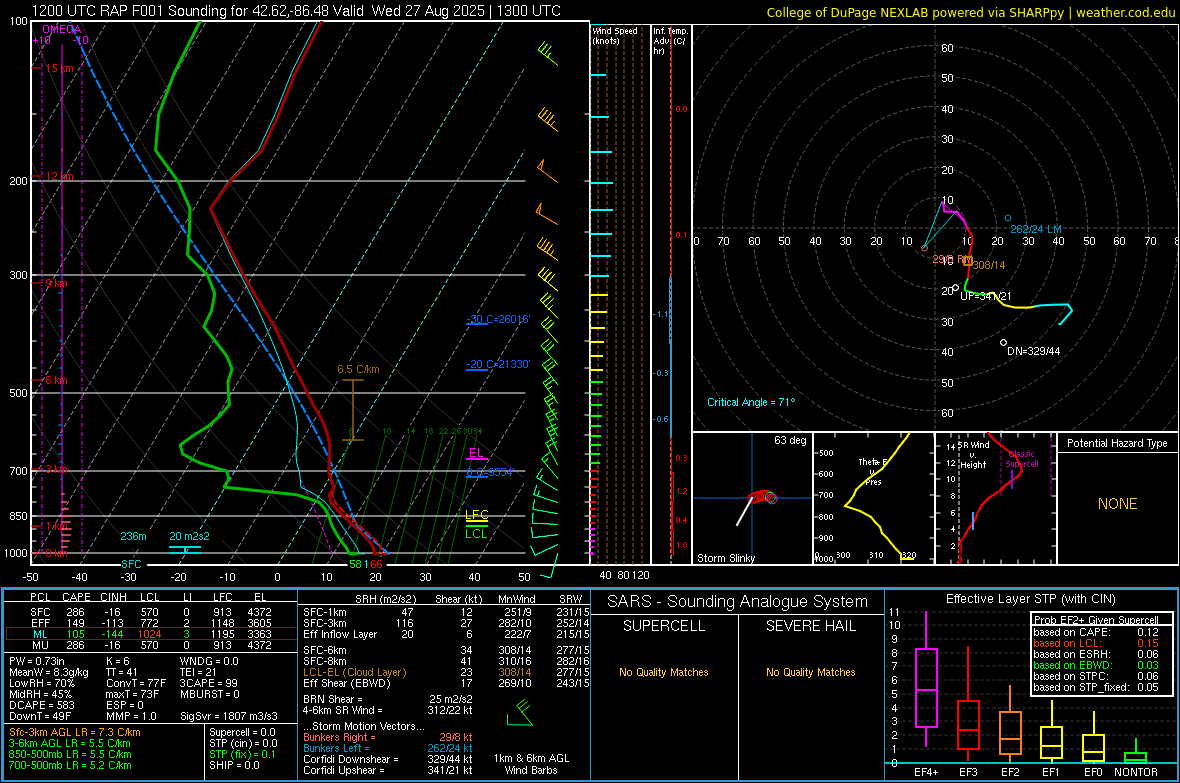This screenshot has width=1180, height=783.
Task: Click the Eff Shear (EBWD) row
Action: (446, 683)
